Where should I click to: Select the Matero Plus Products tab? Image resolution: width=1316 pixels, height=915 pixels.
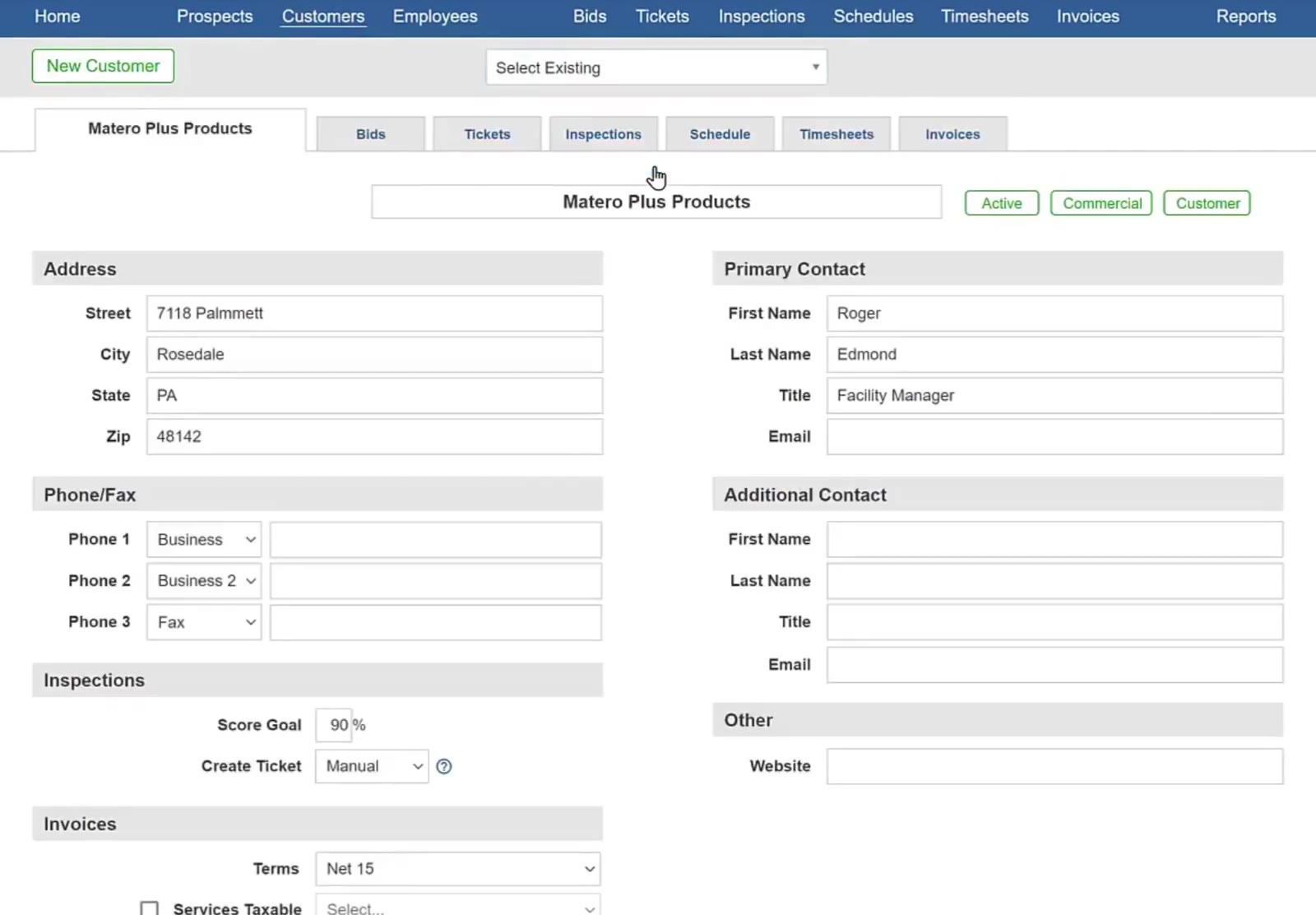tap(170, 129)
